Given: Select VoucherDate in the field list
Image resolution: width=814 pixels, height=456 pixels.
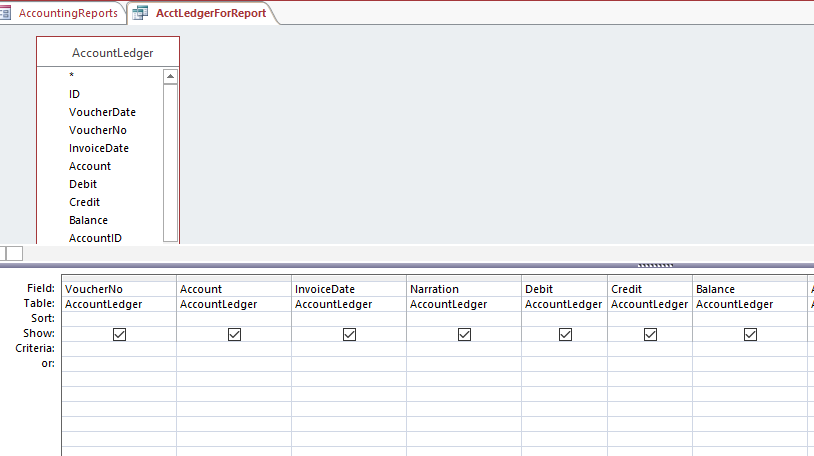Looking at the screenshot, I should point(102,112).
